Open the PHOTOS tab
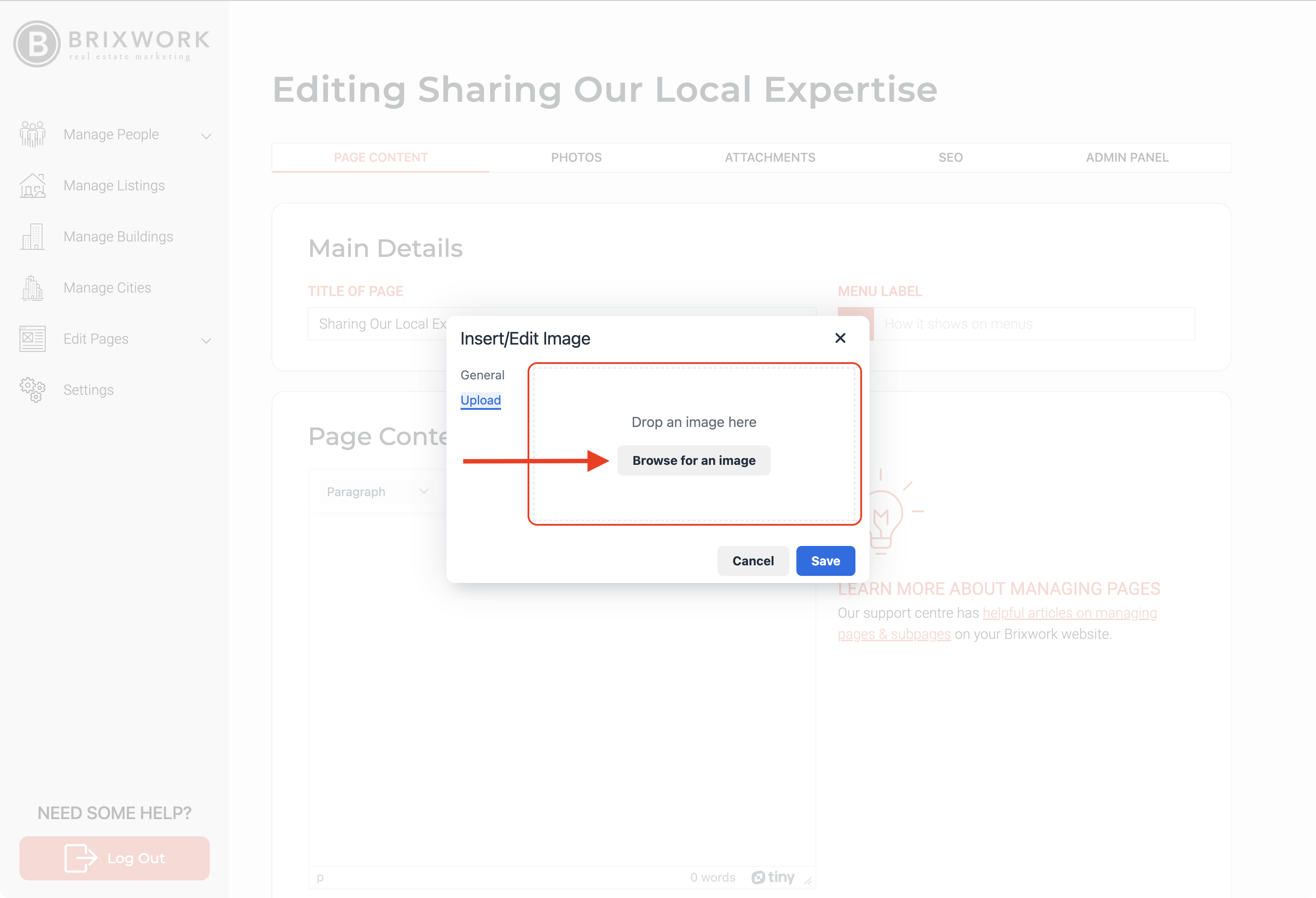Screen dimensions: 1316x898 click(576, 157)
